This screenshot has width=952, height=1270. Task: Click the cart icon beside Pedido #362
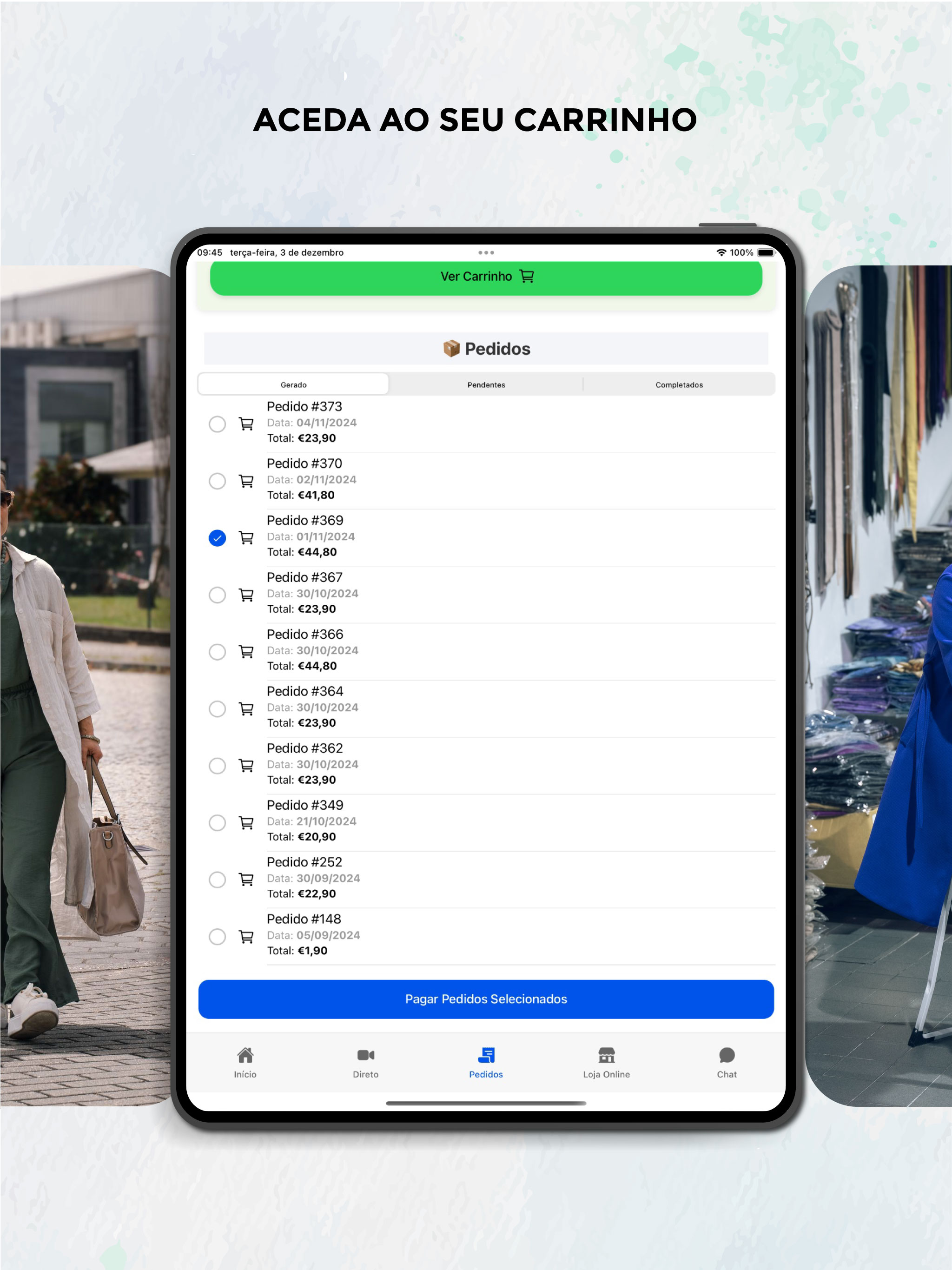[246, 765]
